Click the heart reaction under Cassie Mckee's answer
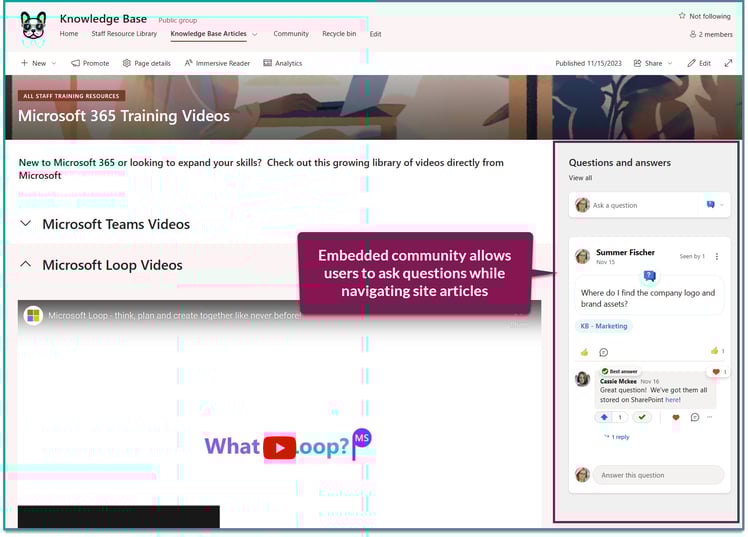 click(x=676, y=417)
